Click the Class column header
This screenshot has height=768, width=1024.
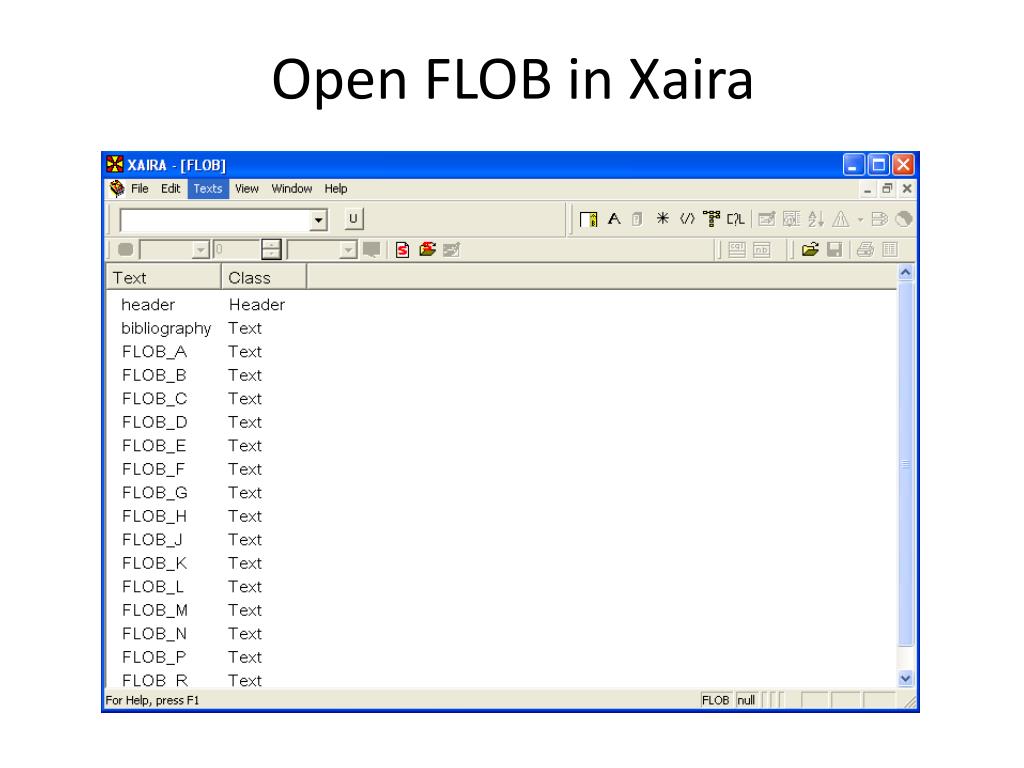pyautogui.click(x=264, y=278)
